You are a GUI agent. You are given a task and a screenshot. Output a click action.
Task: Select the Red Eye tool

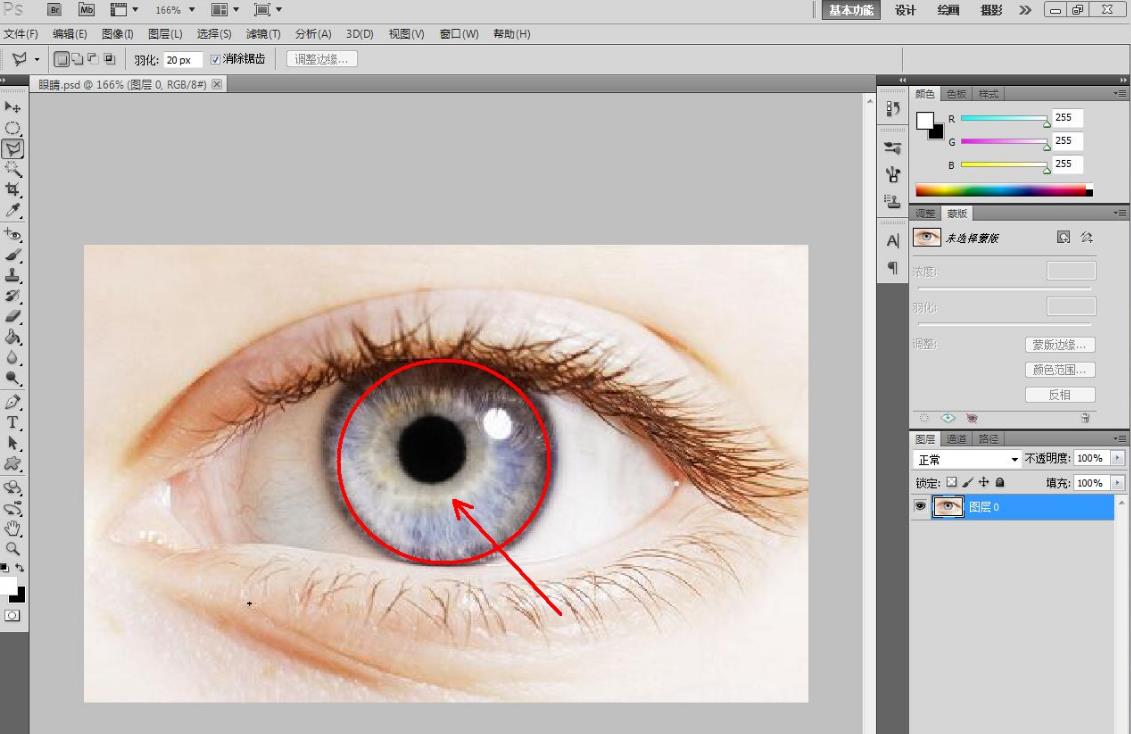[12, 234]
